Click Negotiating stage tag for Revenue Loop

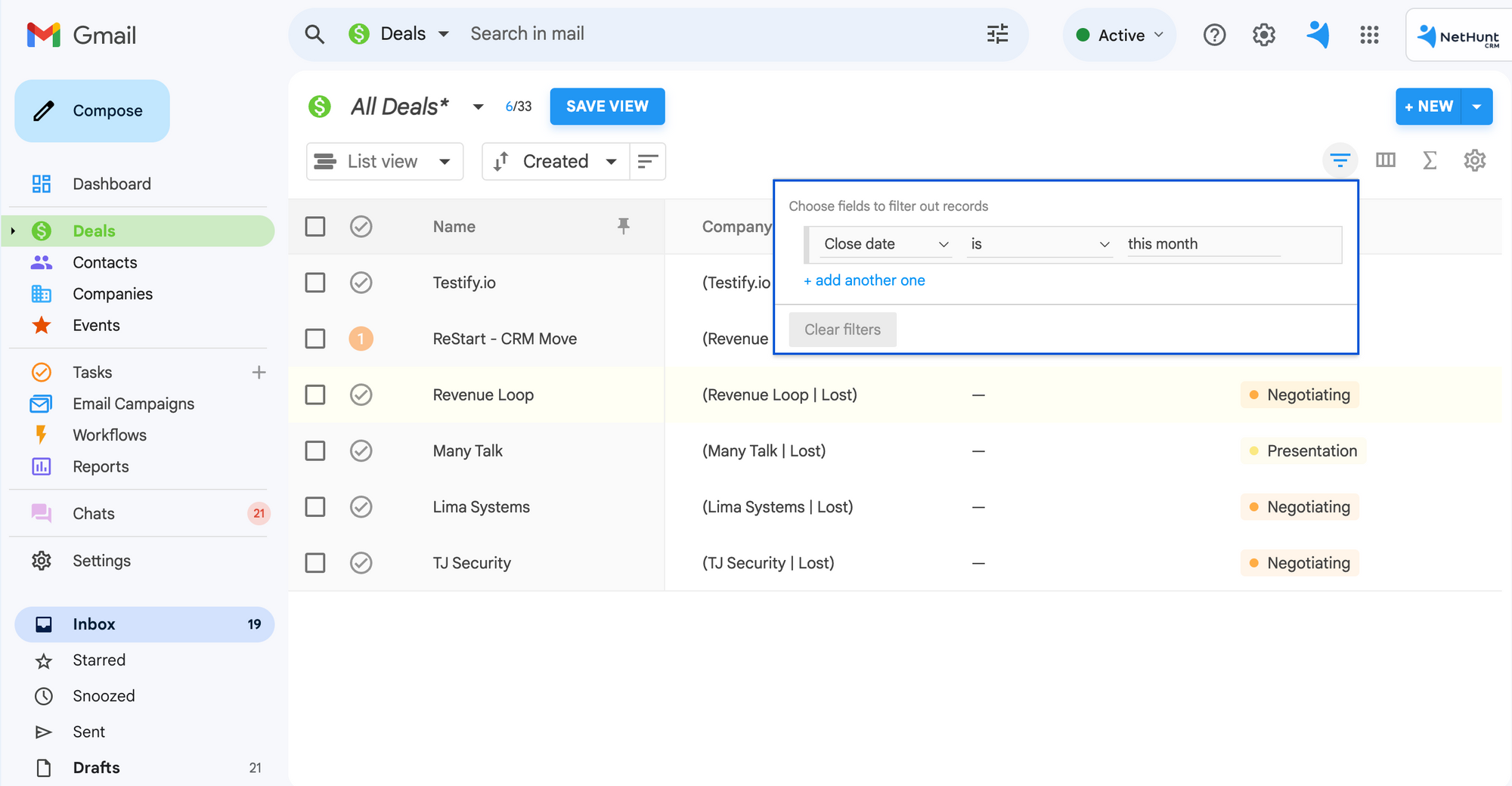tap(1300, 395)
